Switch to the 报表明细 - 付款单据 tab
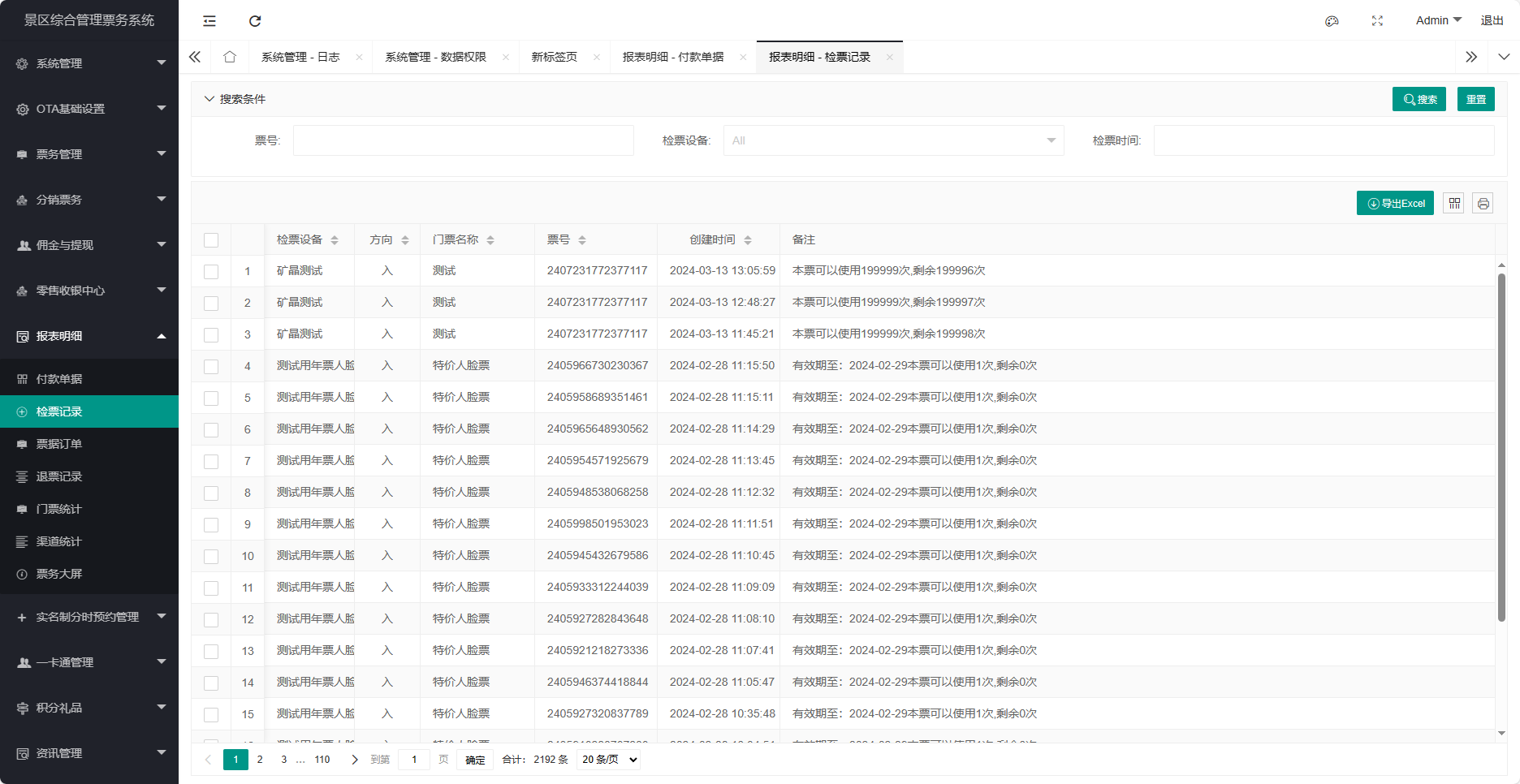Image resolution: width=1520 pixels, height=784 pixels. (x=673, y=57)
